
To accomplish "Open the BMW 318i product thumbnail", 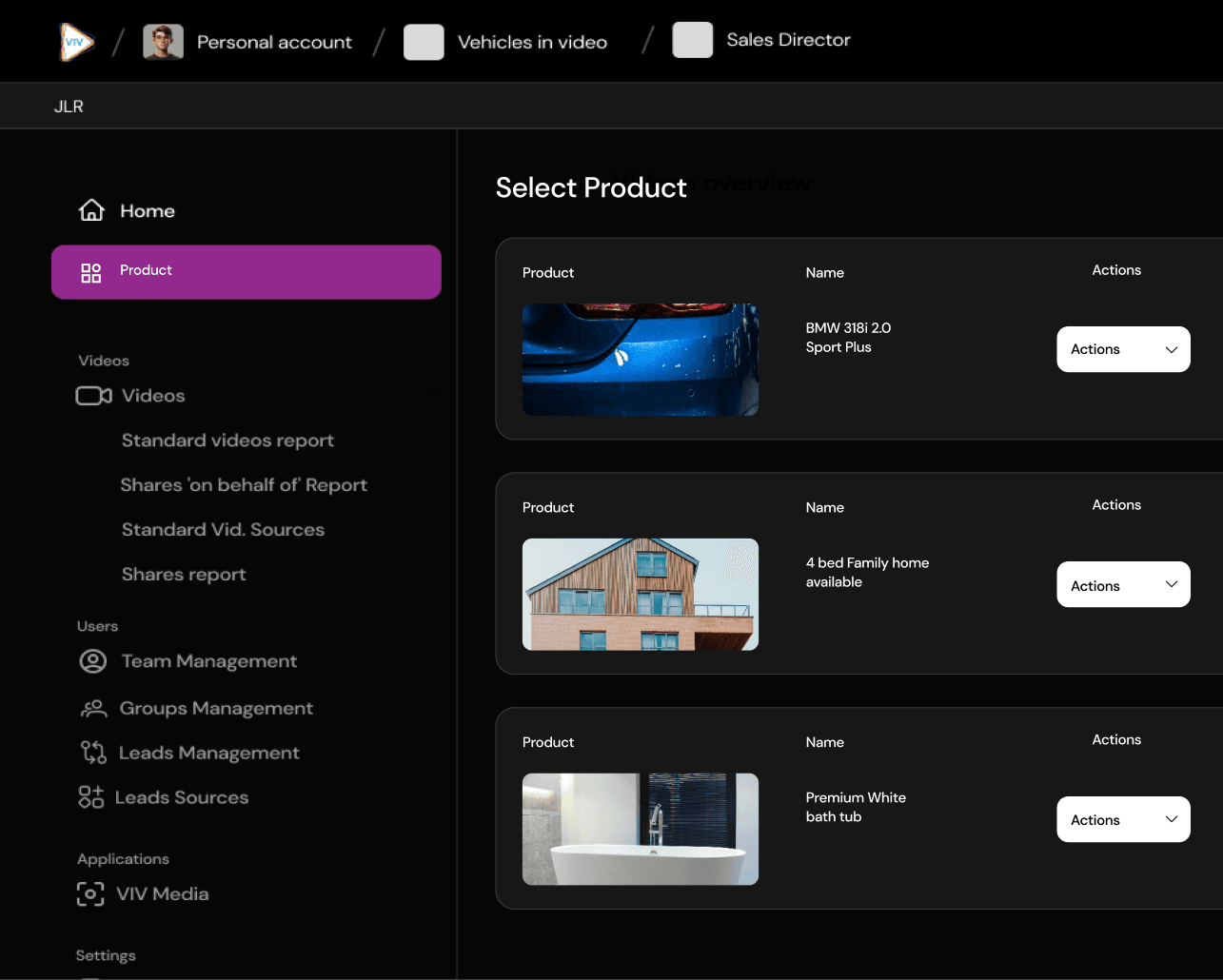I will click(640, 360).
